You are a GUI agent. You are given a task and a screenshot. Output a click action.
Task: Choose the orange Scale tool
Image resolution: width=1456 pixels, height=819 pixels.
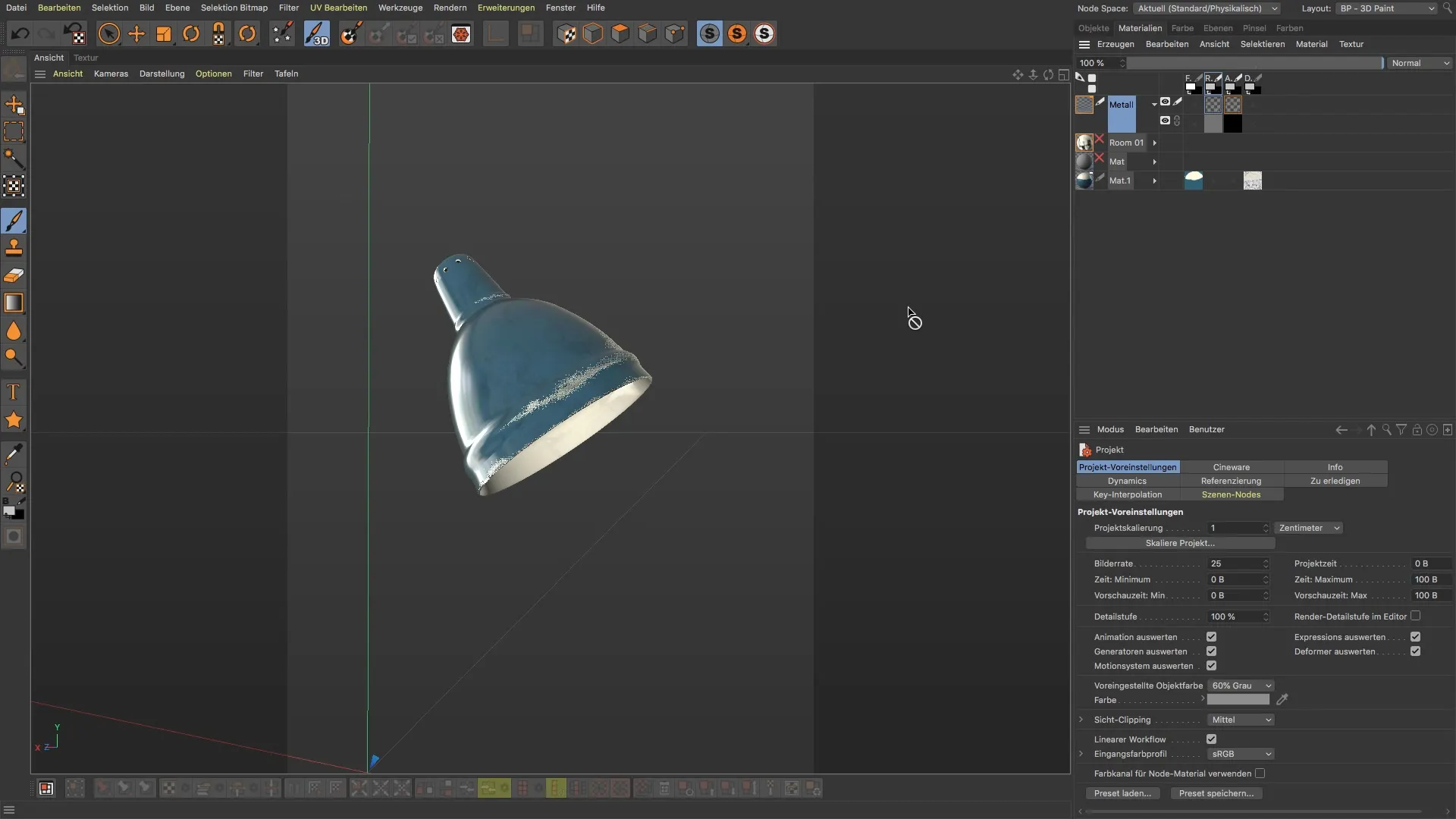(x=164, y=33)
